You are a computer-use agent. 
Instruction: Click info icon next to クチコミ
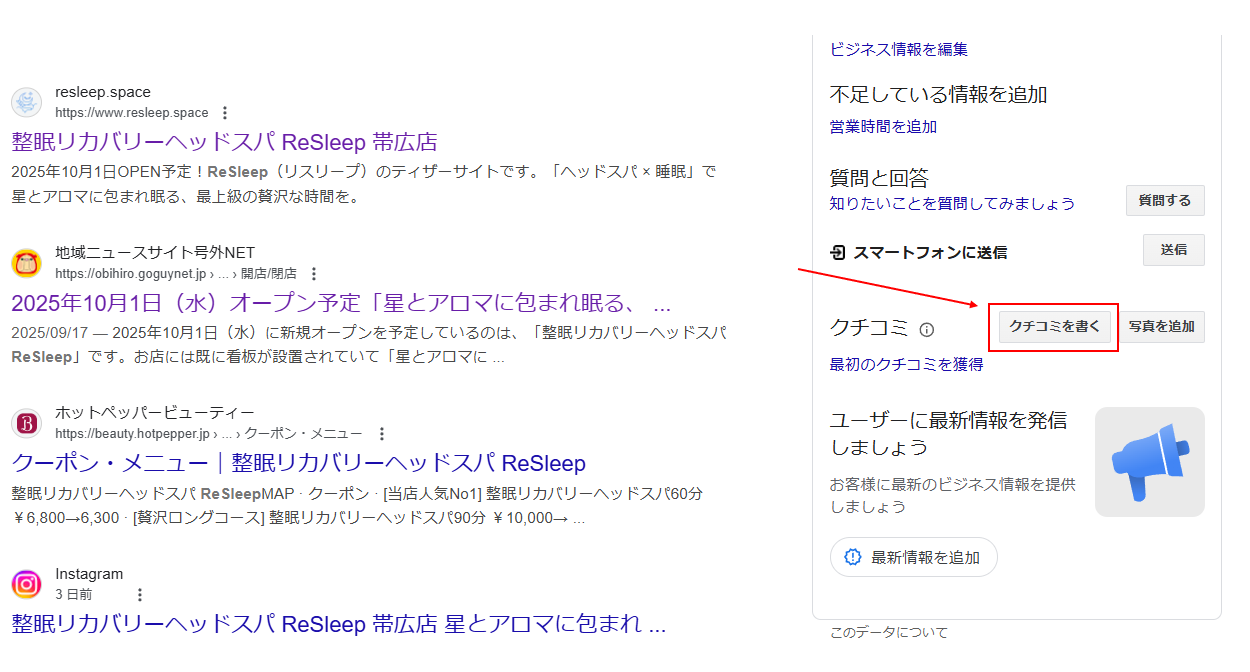point(927,329)
